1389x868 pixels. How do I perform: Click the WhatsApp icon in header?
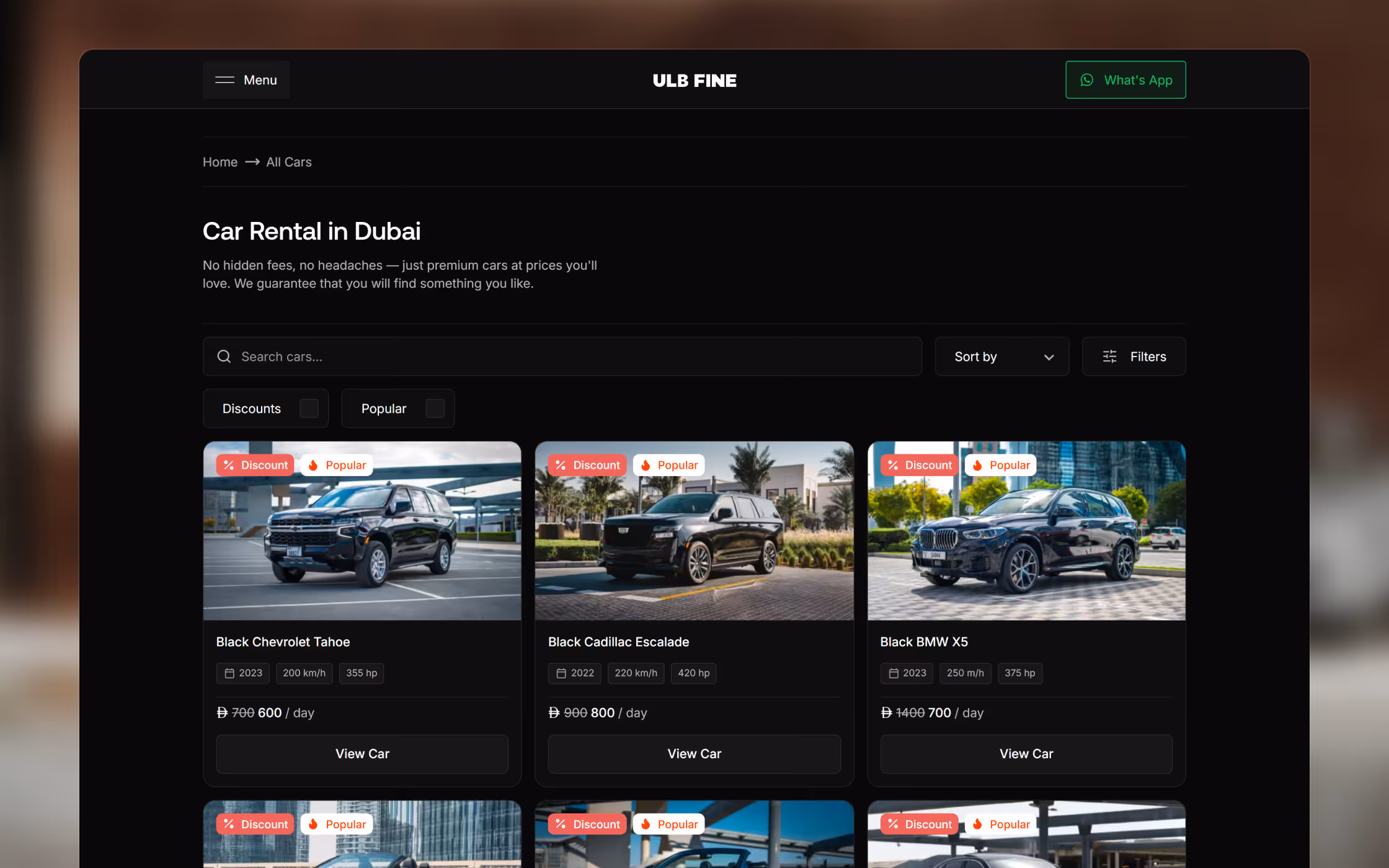click(1086, 80)
